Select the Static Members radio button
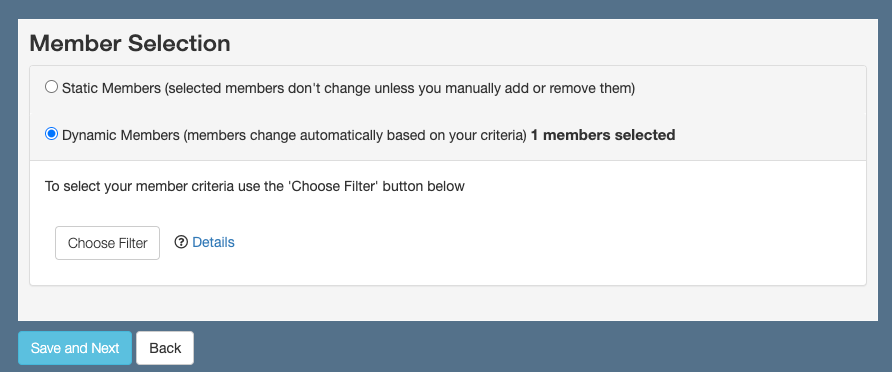This screenshot has height=372, width=892. [x=52, y=87]
